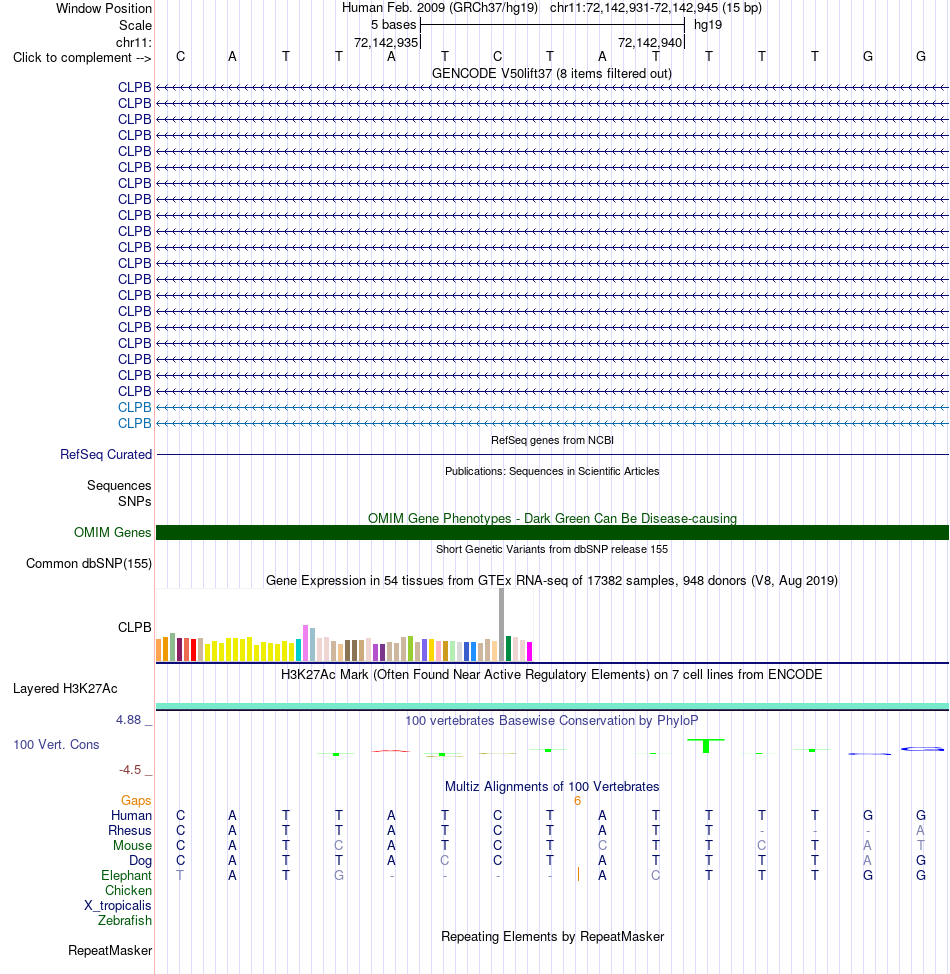Click the tall gray bar in the GTEx expression chart

point(501,624)
